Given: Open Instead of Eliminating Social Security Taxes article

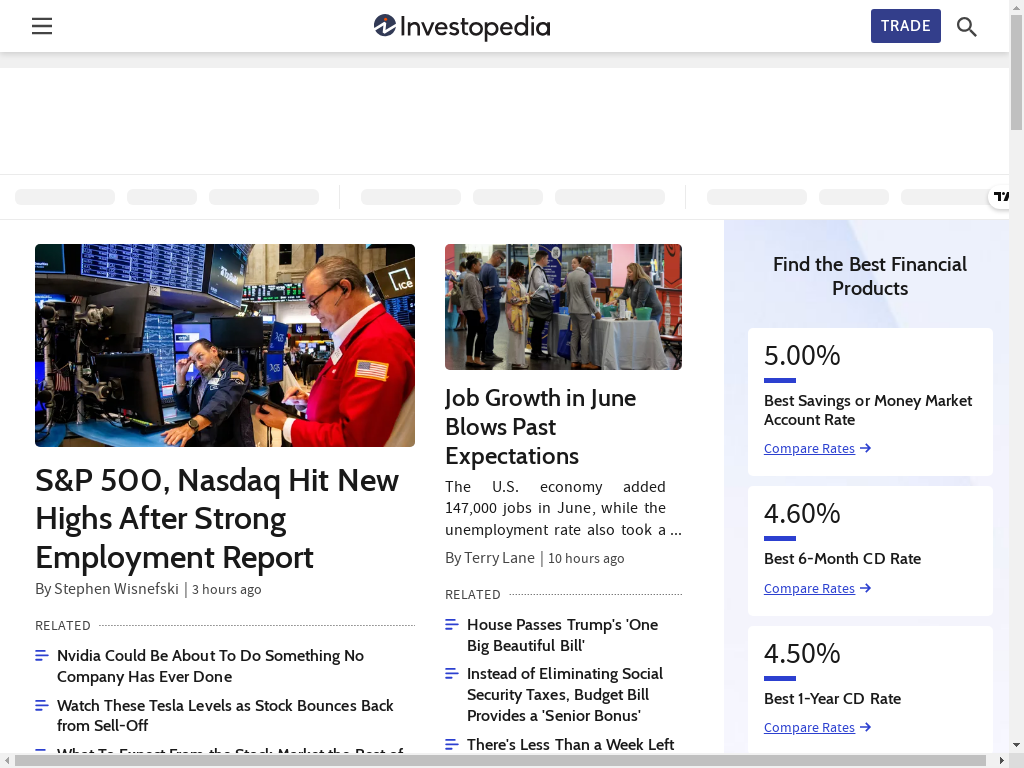Looking at the screenshot, I should [x=564, y=694].
